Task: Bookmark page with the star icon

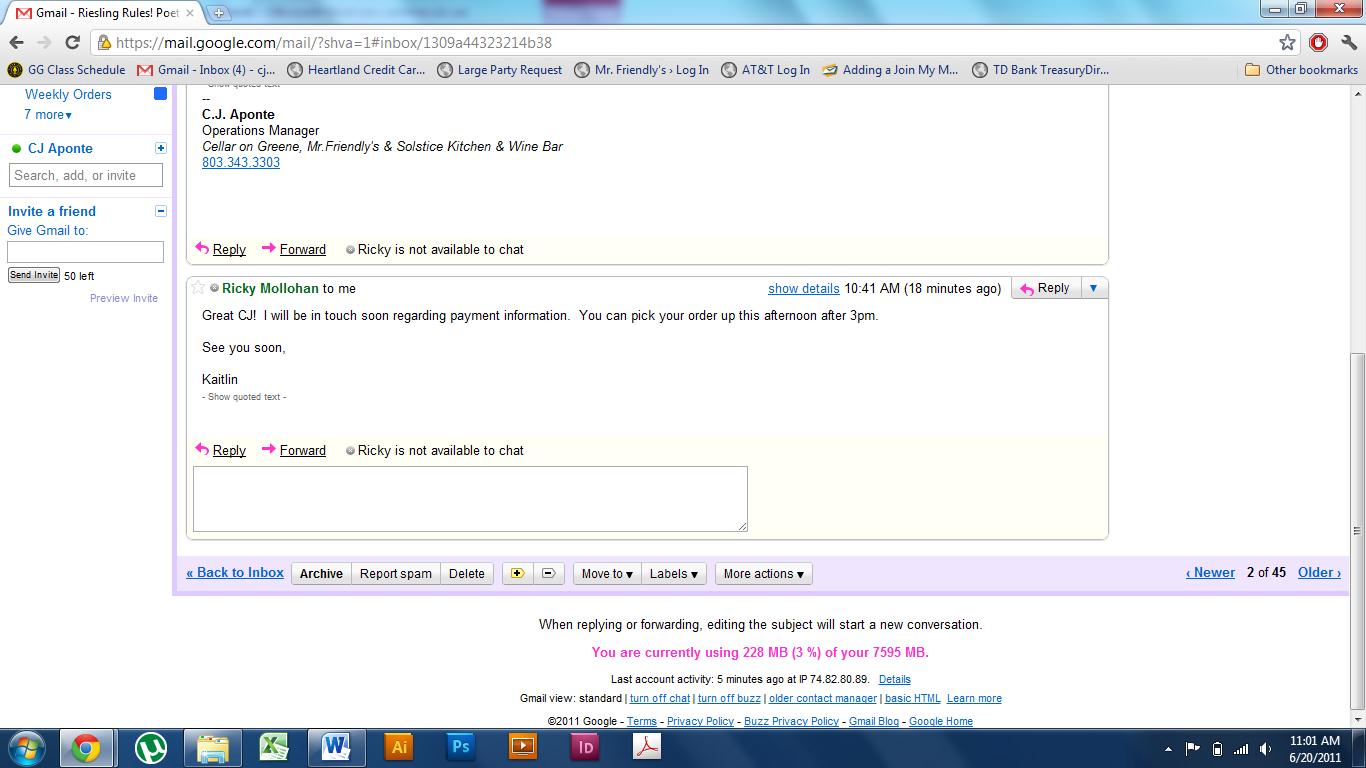Action: click(x=1287, y=42)
